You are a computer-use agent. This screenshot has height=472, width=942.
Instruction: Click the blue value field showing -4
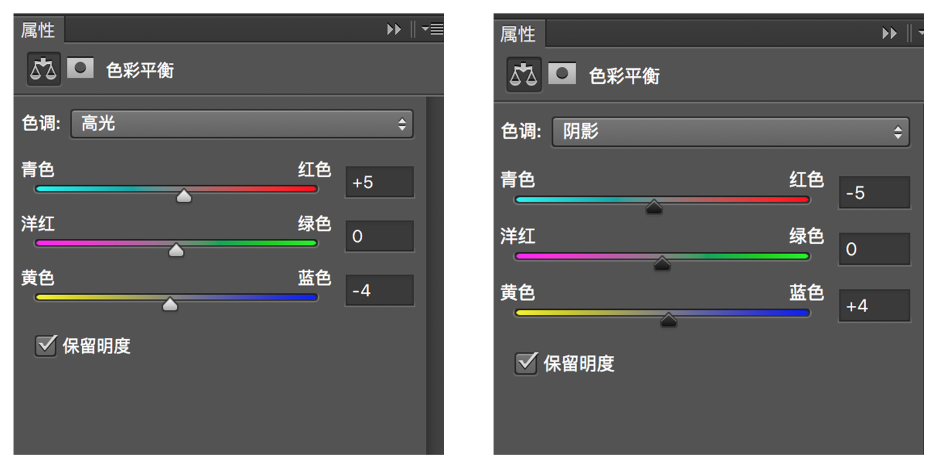[x=379, y=290]
